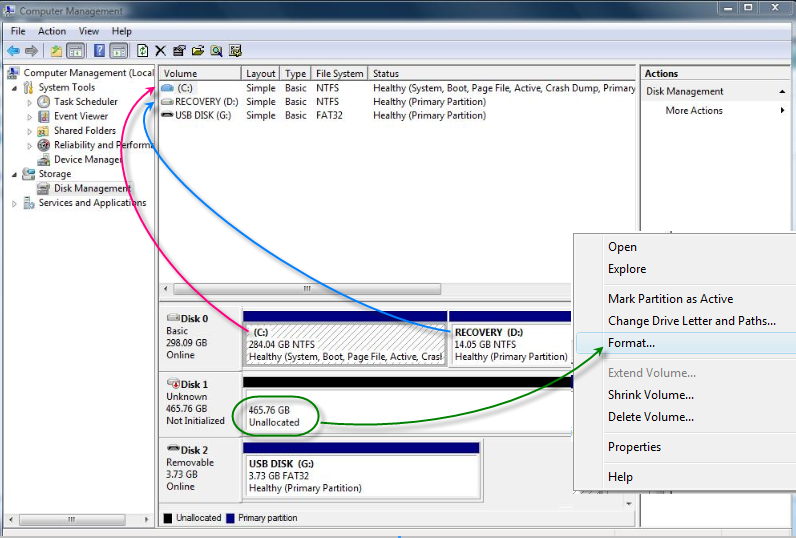Expand the More Actions submenu arrow
This screenshot has height=538, width=796.
tap(782, 111)
